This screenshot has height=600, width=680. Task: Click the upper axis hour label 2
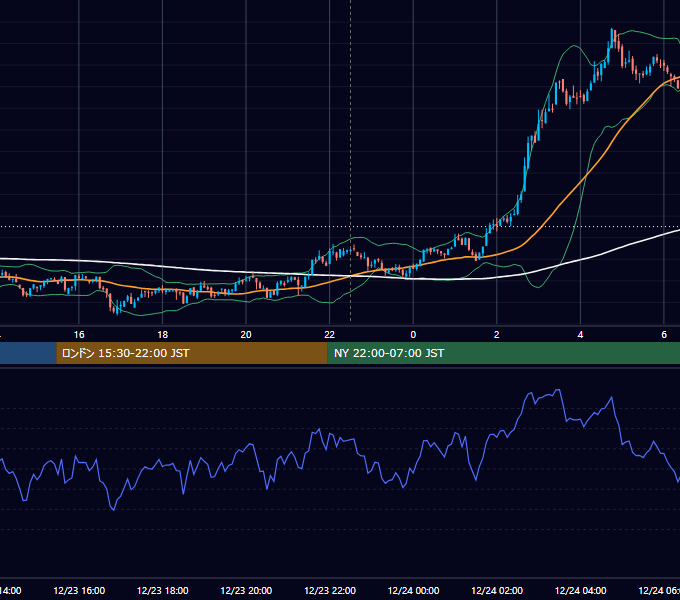coord(497,335)
